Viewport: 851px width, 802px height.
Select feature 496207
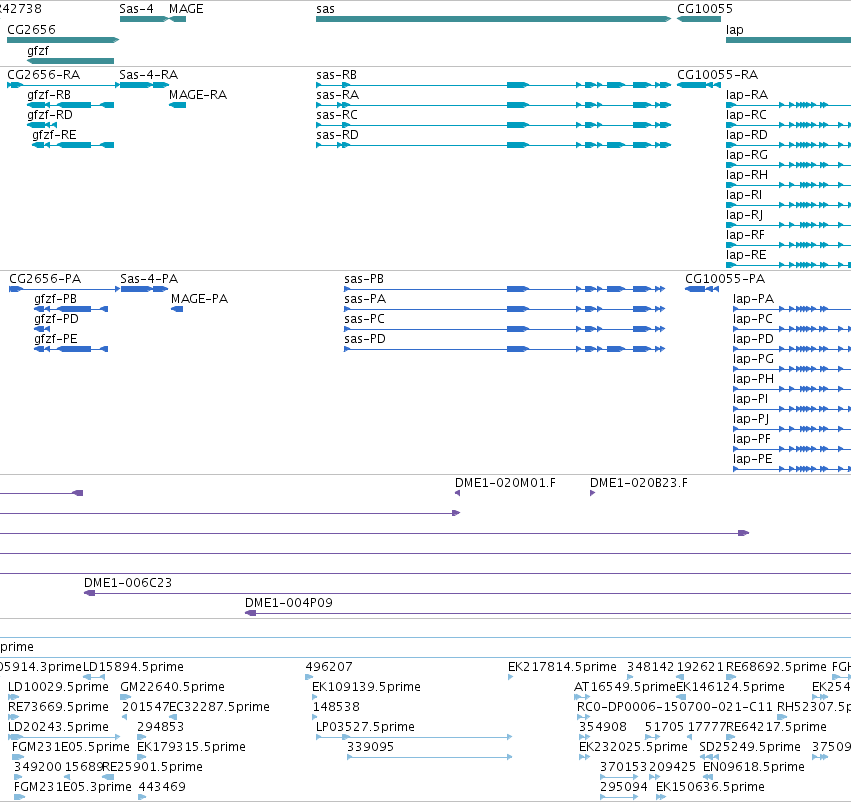pos(309,677)
